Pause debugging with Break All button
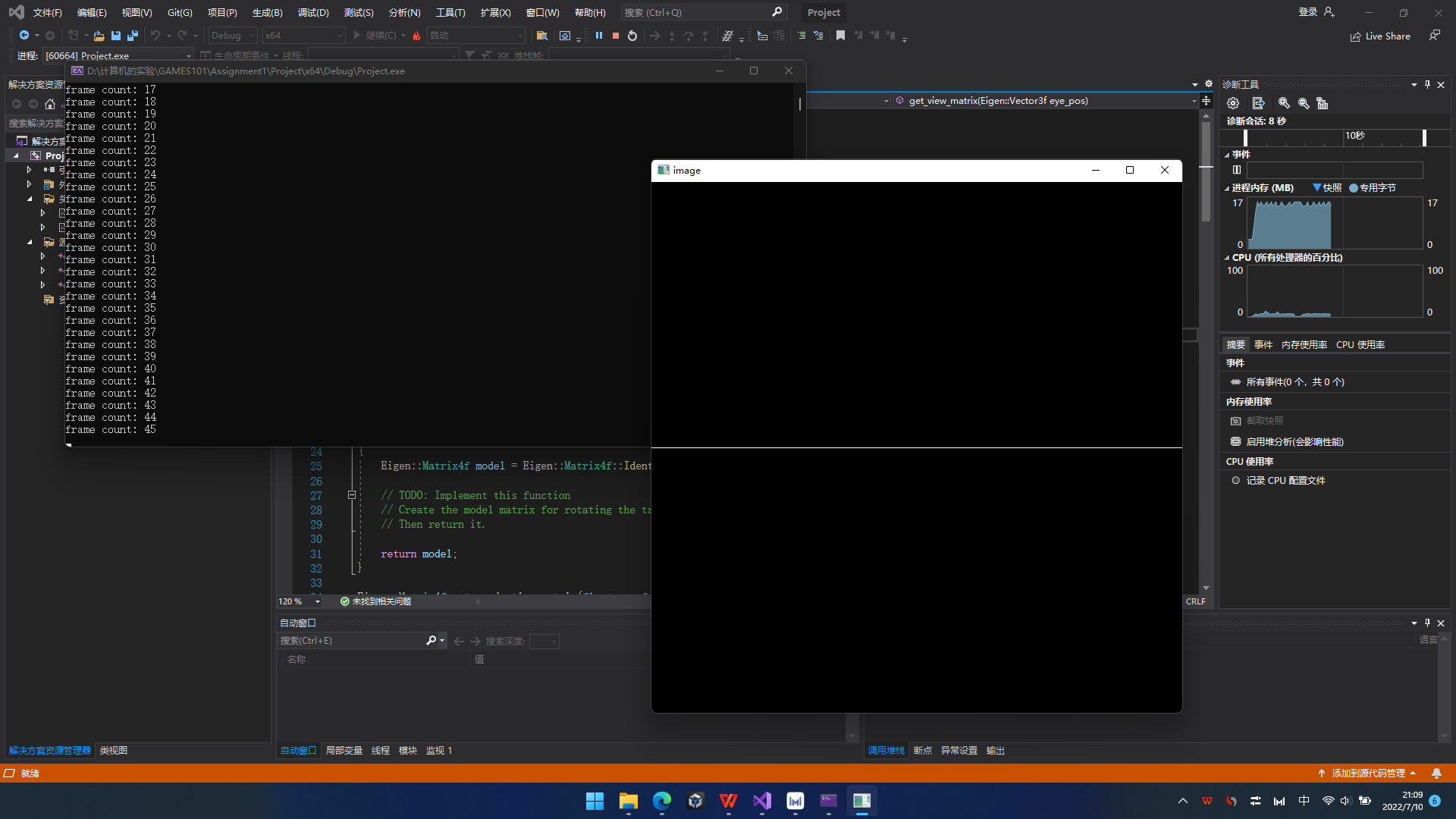 599,36
